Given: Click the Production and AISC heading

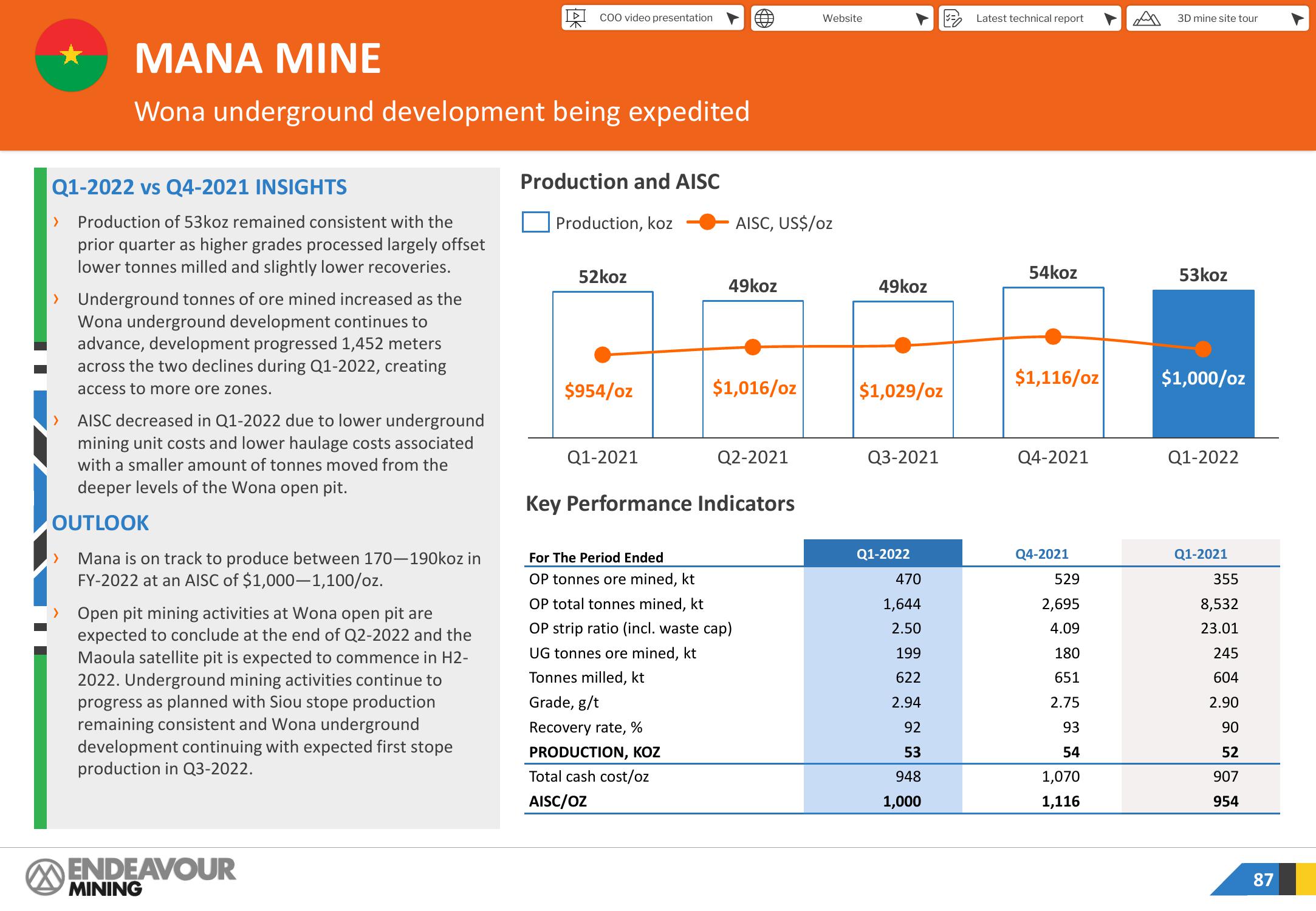Looking at the screenshot, I should [620, 182].
